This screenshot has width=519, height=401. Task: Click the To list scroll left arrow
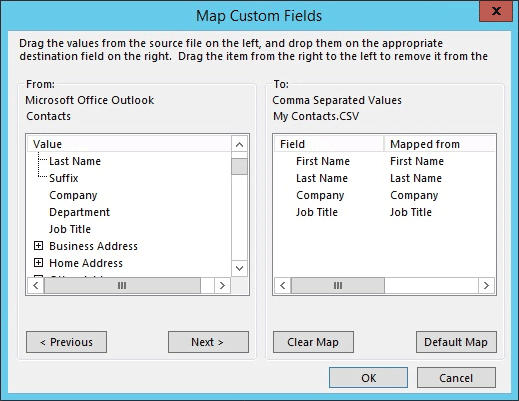pos(283,285)
